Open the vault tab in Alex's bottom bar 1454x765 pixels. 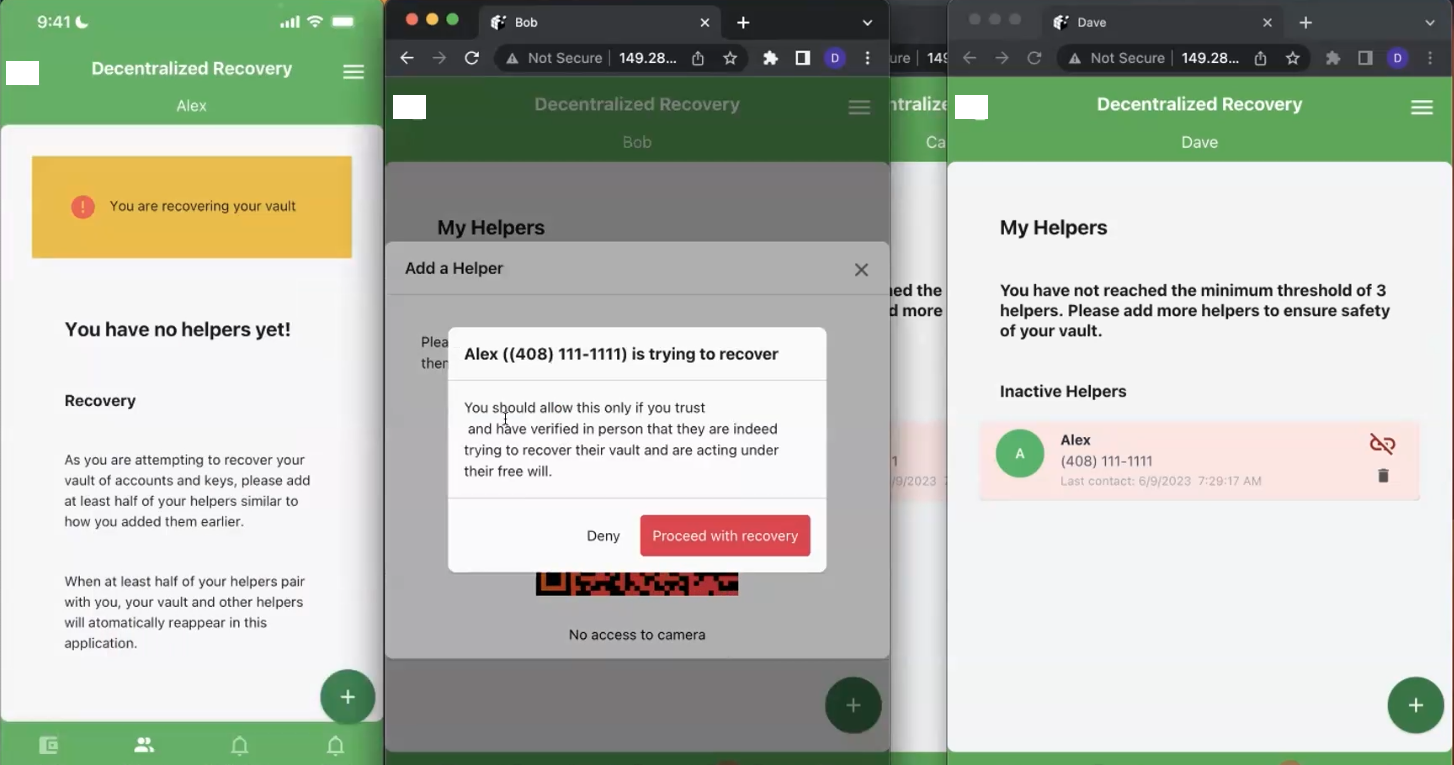pyautogui.click(x=48, y=745)
